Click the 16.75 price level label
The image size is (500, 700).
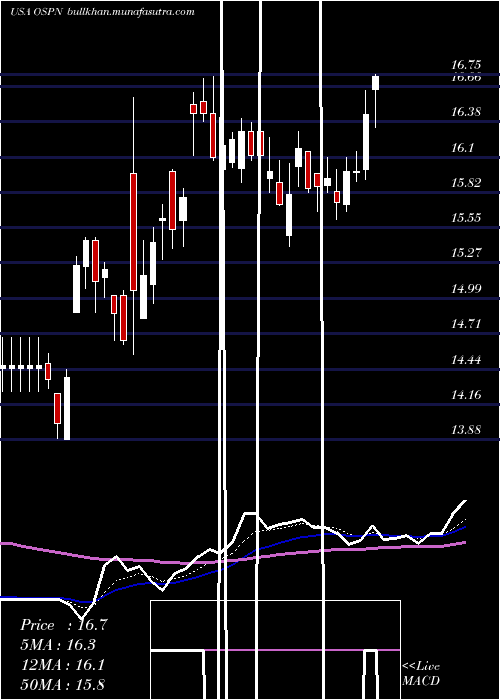(466, 65)
